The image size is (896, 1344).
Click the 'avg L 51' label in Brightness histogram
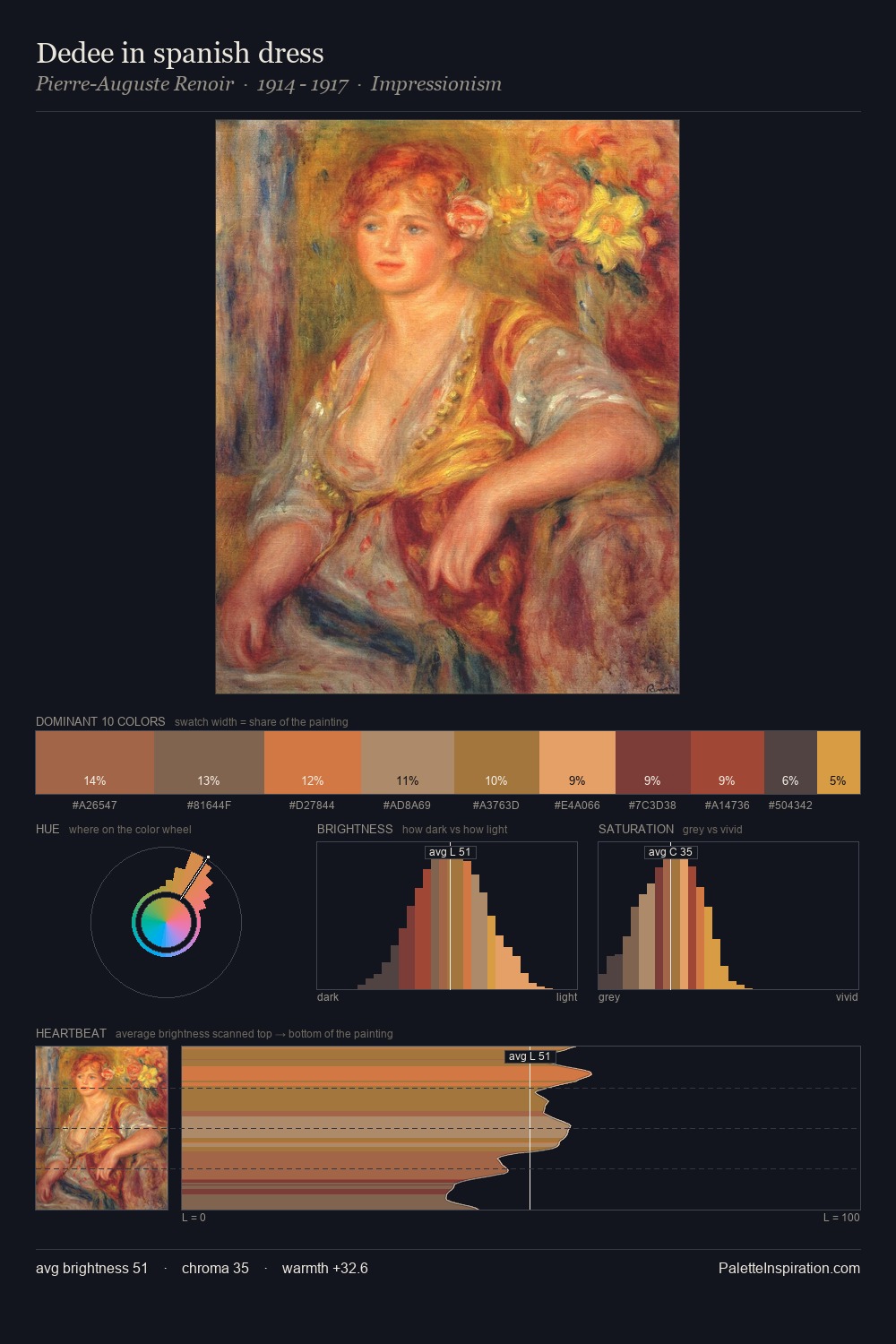450,852
